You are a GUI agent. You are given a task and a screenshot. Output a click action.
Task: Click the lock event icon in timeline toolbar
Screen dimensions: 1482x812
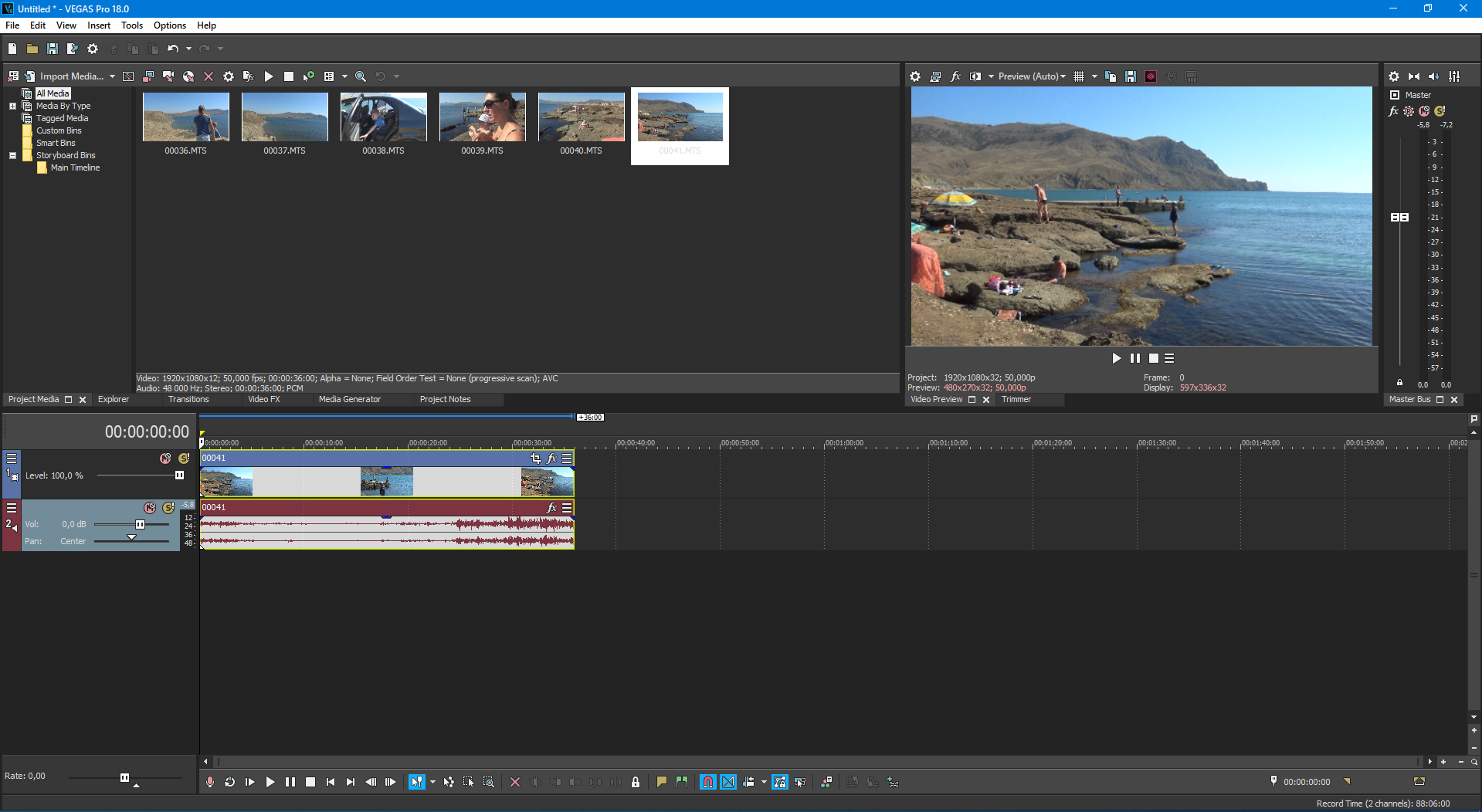[x=636, y=782]
